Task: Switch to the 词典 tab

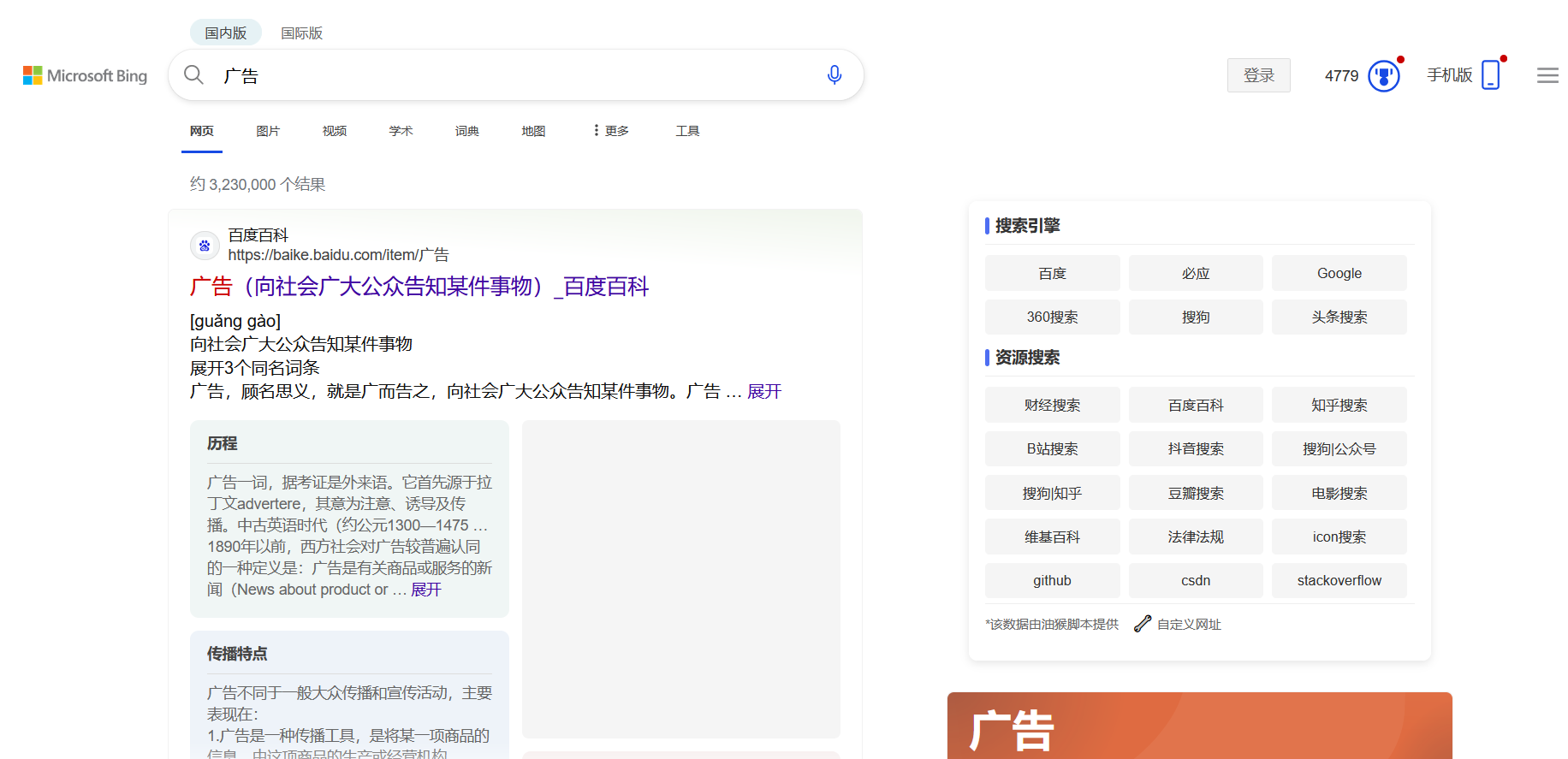Action: (x=467, y=131)
